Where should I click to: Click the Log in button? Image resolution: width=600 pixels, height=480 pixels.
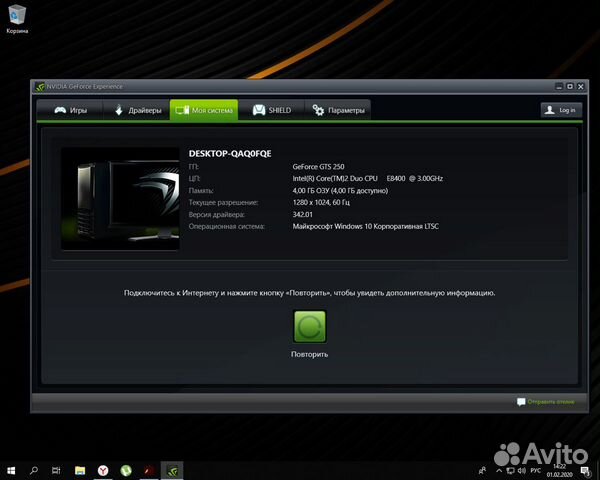coord(561,110)
